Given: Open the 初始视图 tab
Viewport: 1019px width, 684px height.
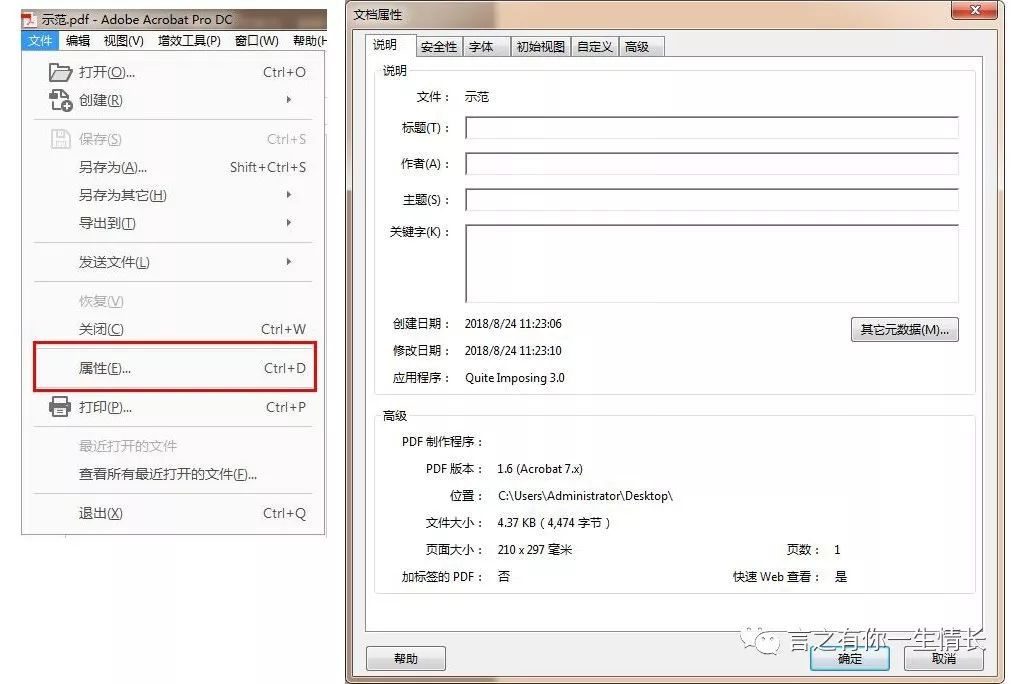Looking at the screenshot, I should (540, 47).
